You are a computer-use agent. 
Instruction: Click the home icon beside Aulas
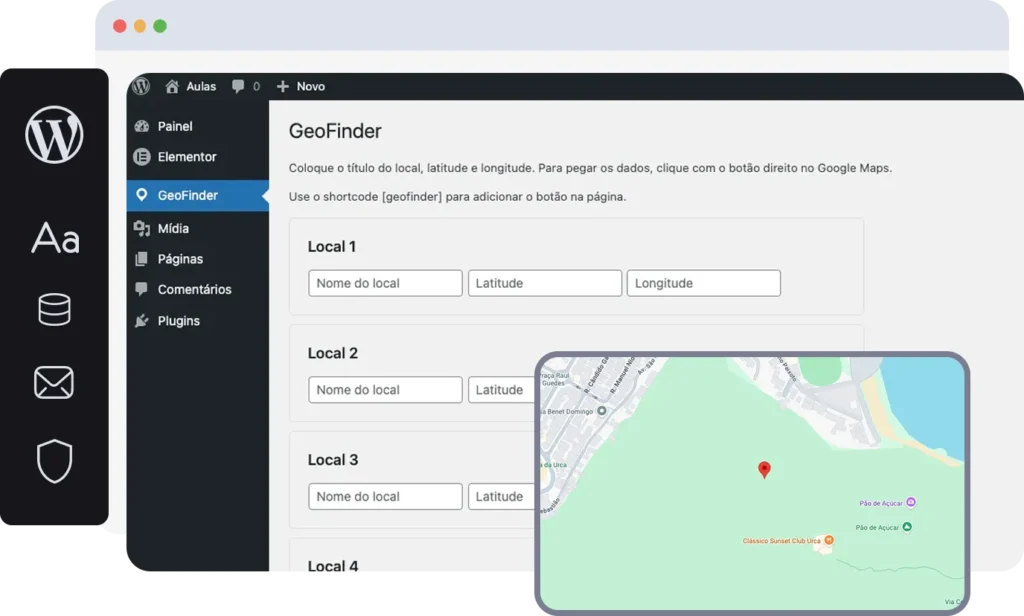point(172,86)
